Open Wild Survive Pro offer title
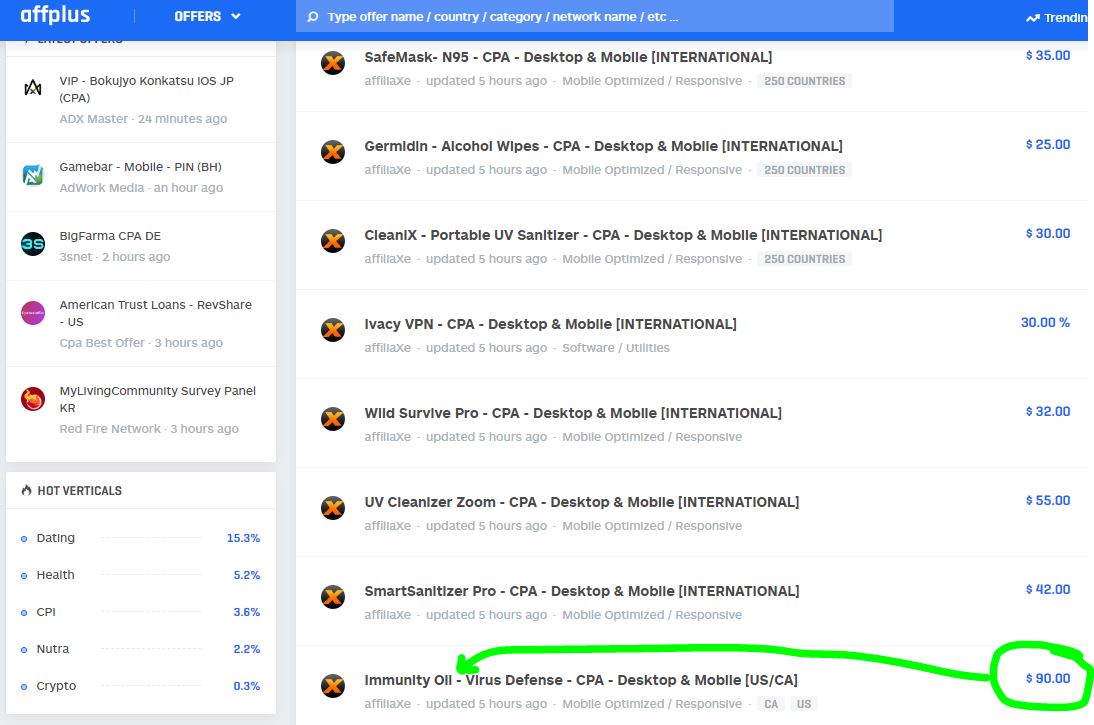Viewport: 1094px width, 725px height. pos(573,413)
